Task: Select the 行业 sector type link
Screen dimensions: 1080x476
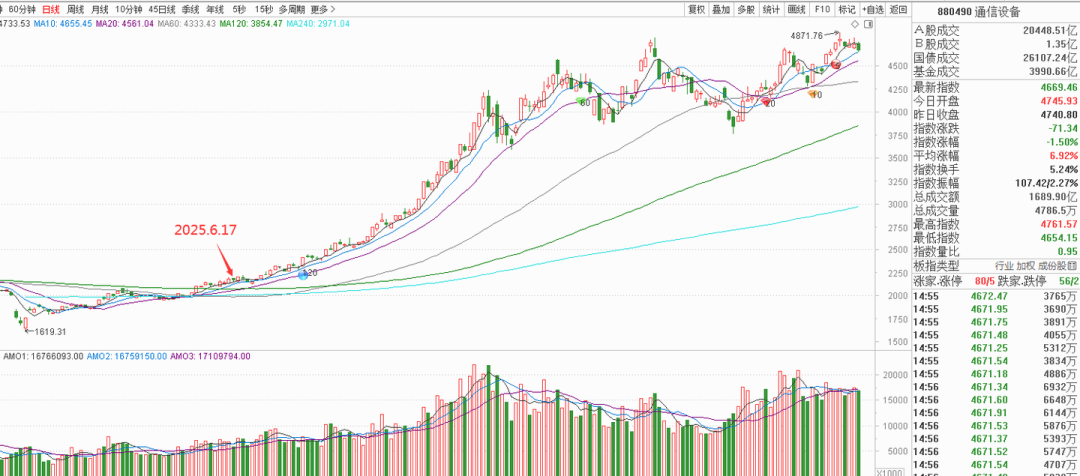Action: (1004, 266)
